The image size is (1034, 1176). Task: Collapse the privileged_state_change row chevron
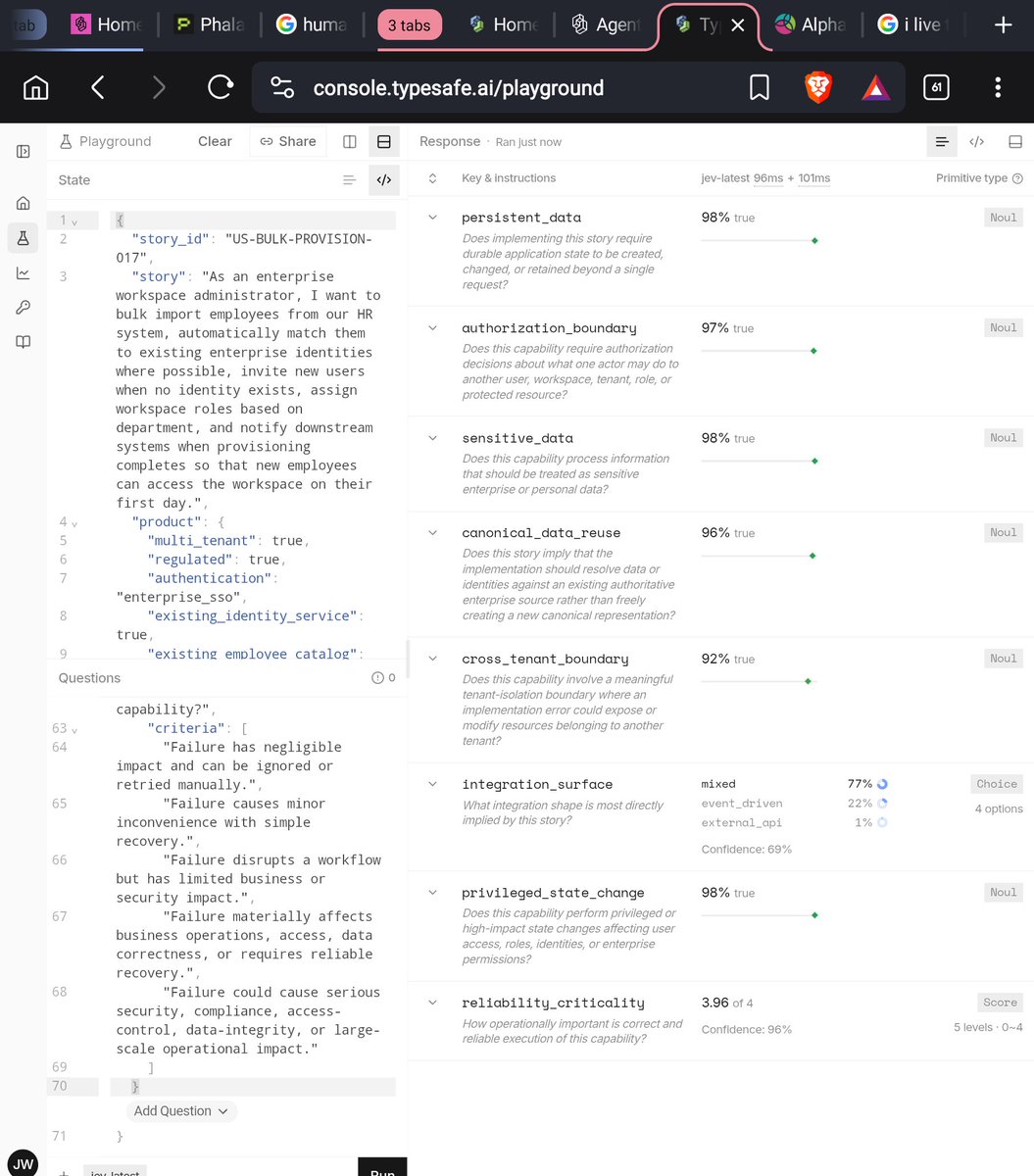click(432, 893)
